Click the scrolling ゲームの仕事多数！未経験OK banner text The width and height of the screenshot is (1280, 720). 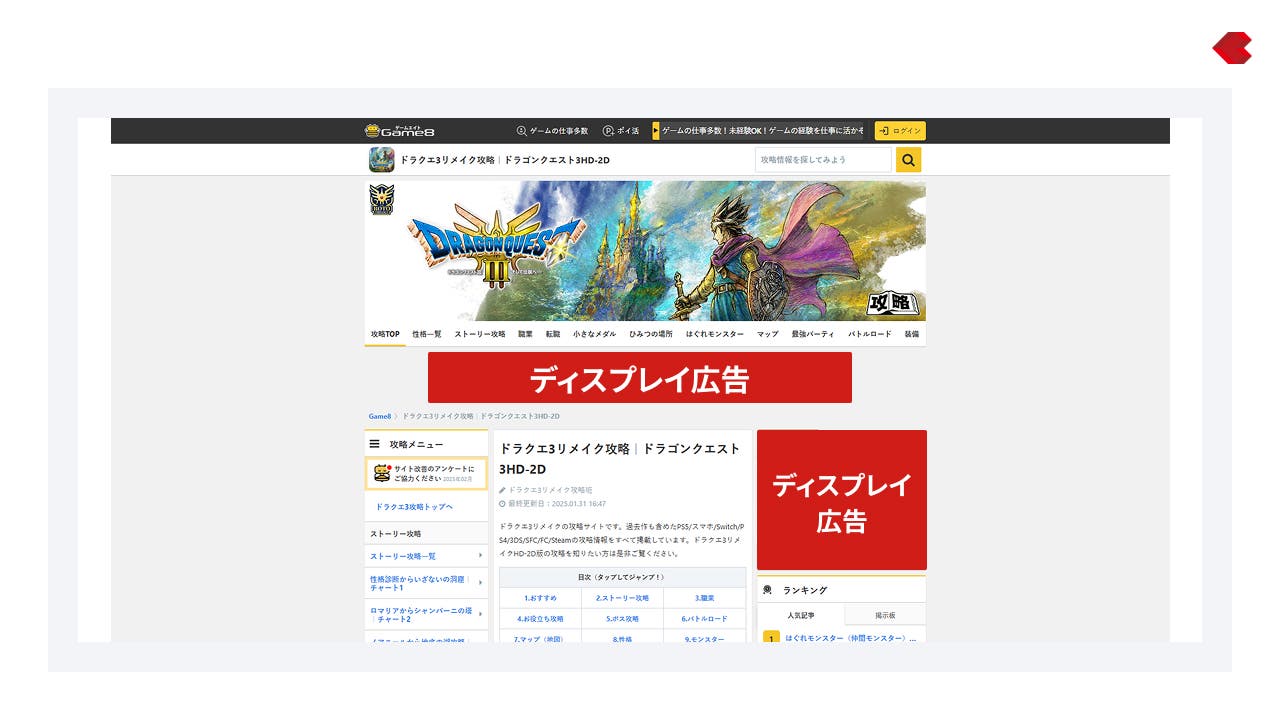pos(762,131)
